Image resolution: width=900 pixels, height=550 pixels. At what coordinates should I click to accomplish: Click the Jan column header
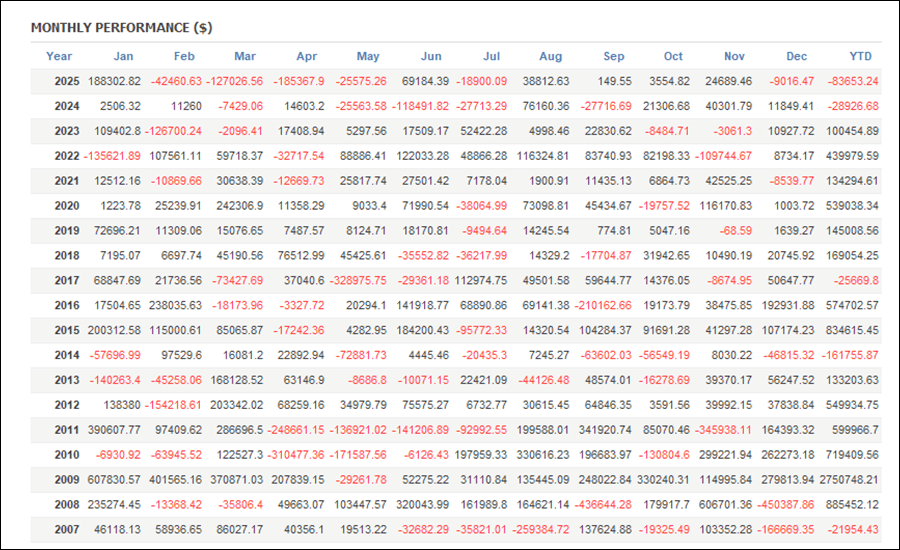click(x=123, y=56)
